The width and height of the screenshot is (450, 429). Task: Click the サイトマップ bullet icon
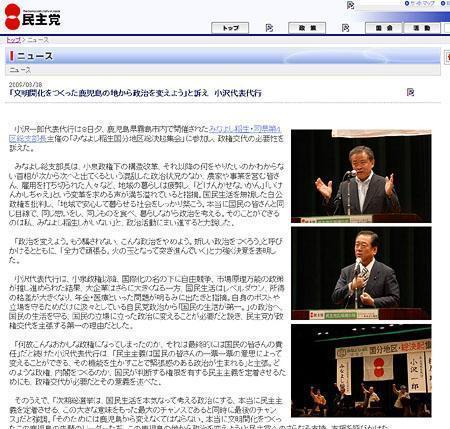[407, 3]
